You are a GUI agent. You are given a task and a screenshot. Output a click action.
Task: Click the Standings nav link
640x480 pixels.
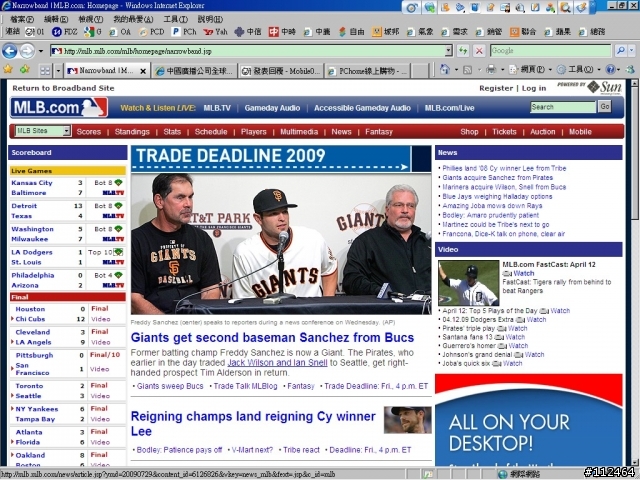(x=132, y=131)
